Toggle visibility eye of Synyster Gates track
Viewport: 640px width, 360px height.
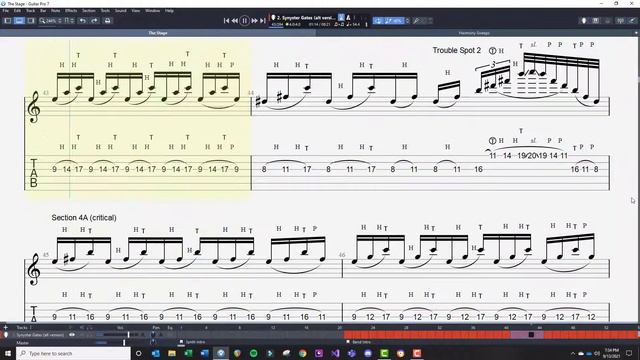click(x=72, y=335)
